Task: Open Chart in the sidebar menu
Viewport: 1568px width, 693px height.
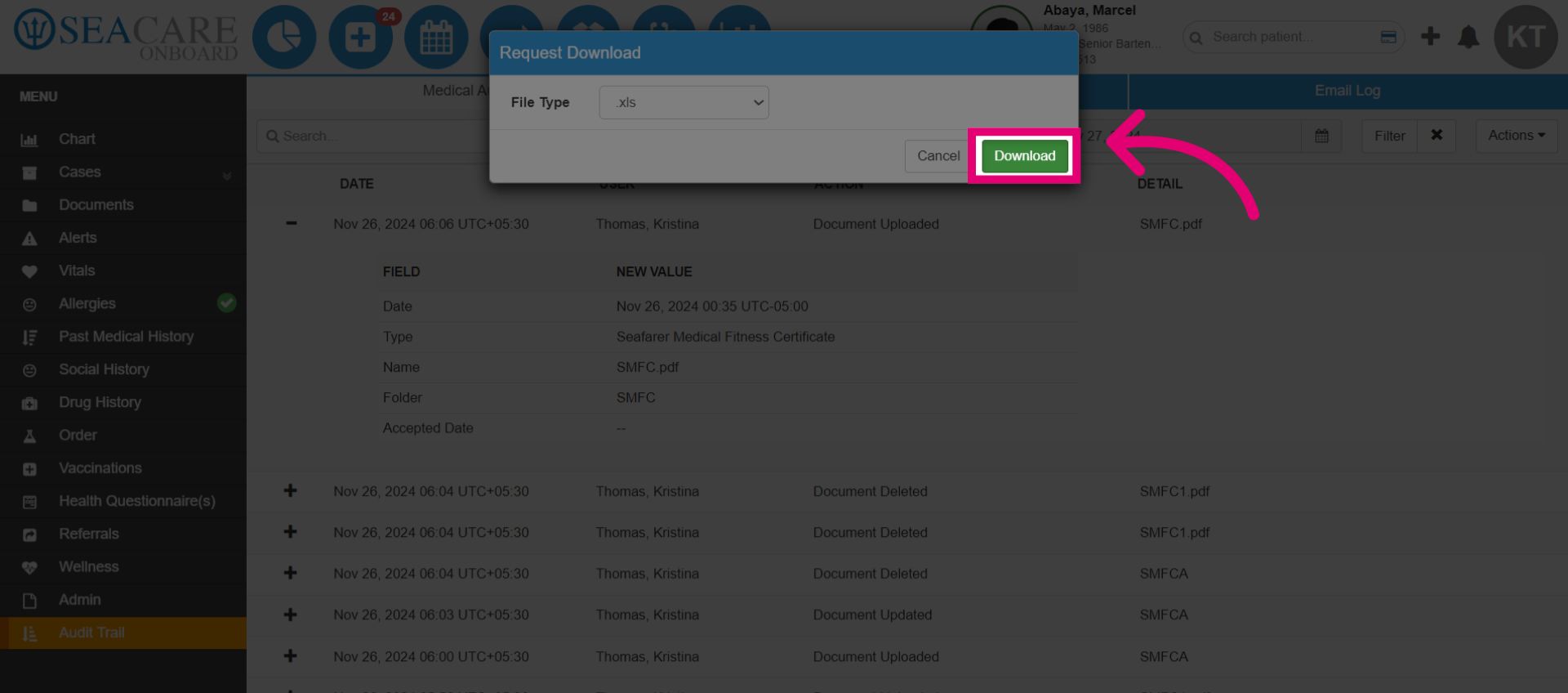Action: (77, 139)
